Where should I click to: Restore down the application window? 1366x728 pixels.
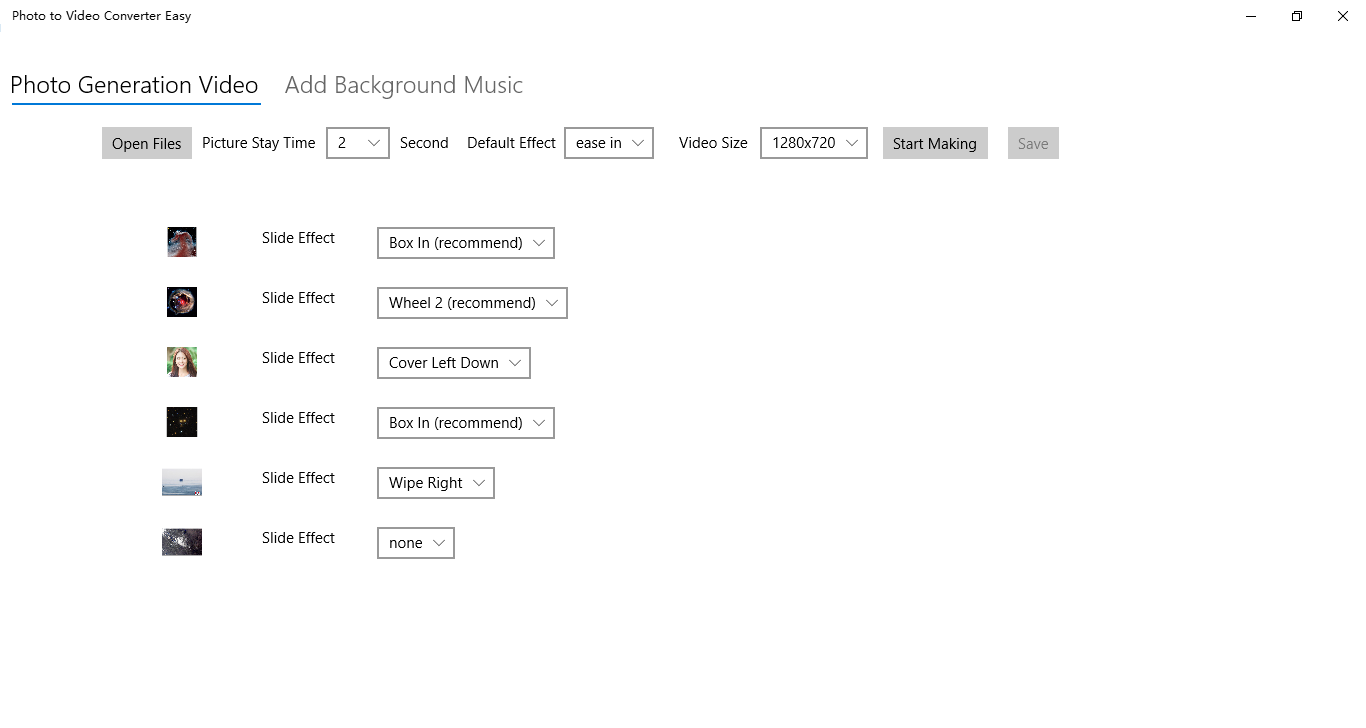click(1297, 16)
